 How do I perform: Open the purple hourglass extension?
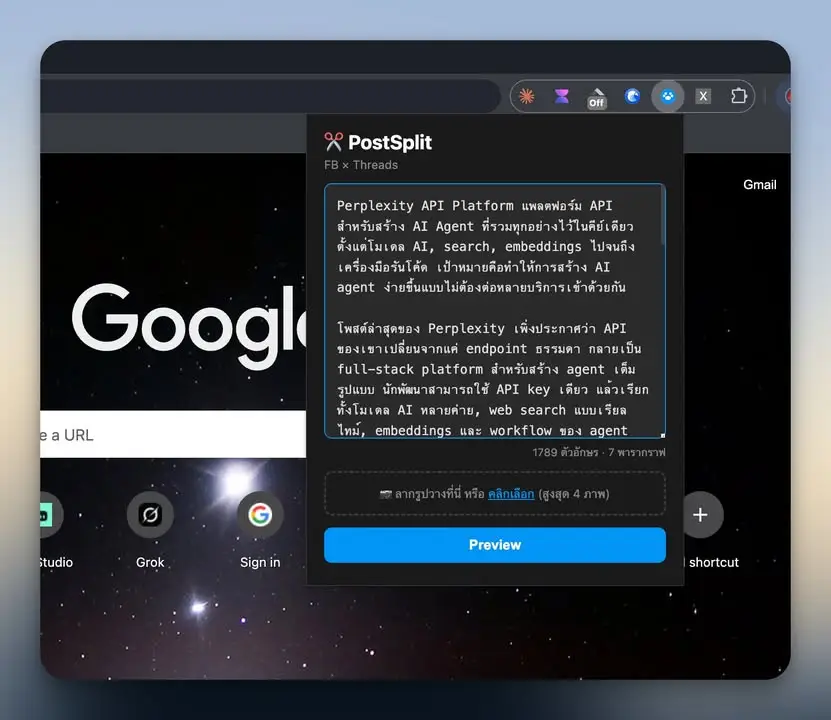pos(561,96)
